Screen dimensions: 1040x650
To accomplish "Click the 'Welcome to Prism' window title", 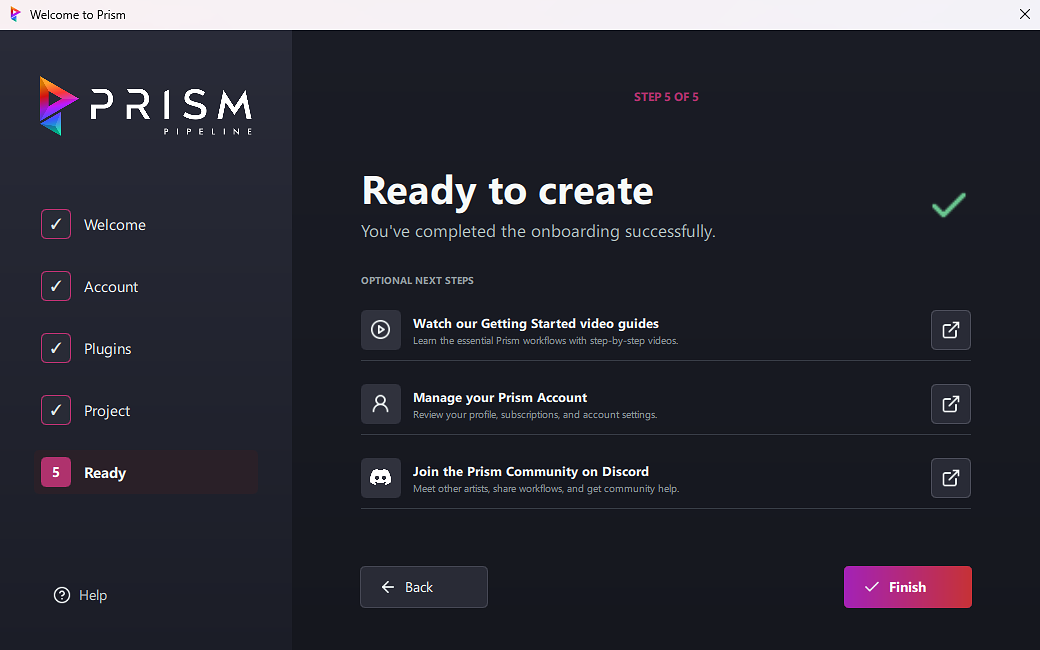I will point(78,15).
